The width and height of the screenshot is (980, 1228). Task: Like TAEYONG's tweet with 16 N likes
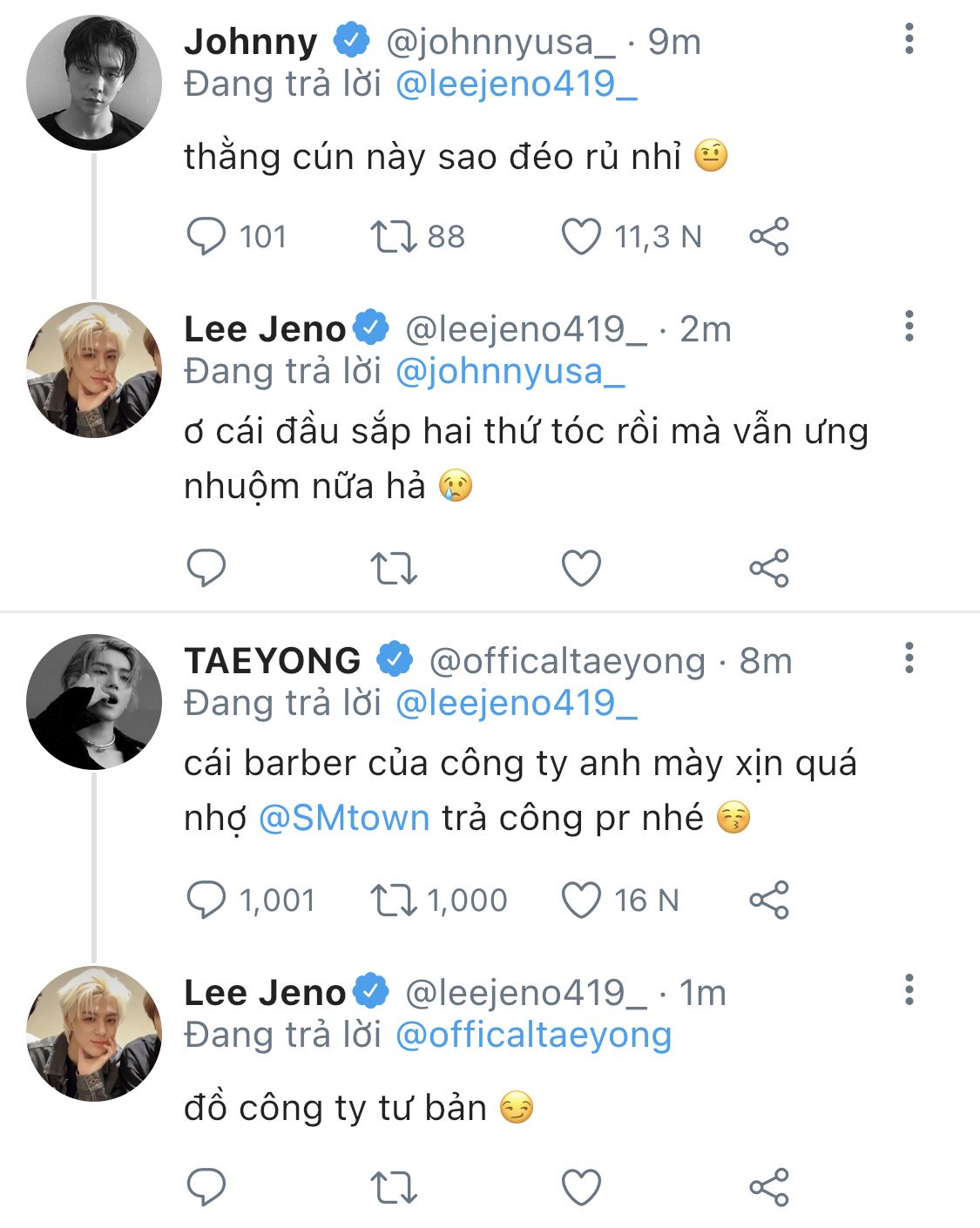581,900
